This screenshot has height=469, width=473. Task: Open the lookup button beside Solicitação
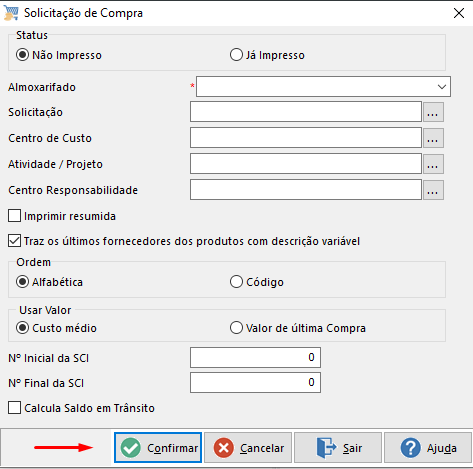coord(433,112)
